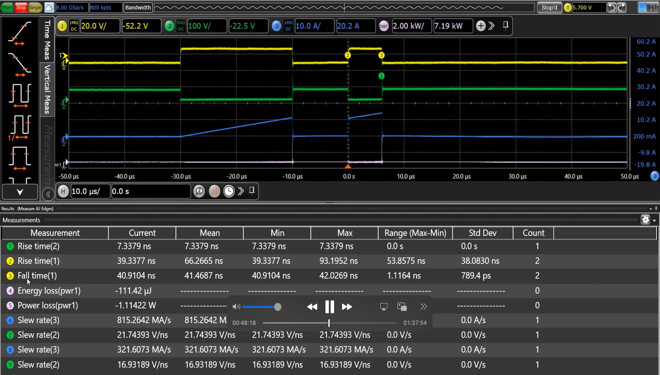Switch to Vertical Meas tab
This screenshot has width=660, height=375.
click(47, 89)
